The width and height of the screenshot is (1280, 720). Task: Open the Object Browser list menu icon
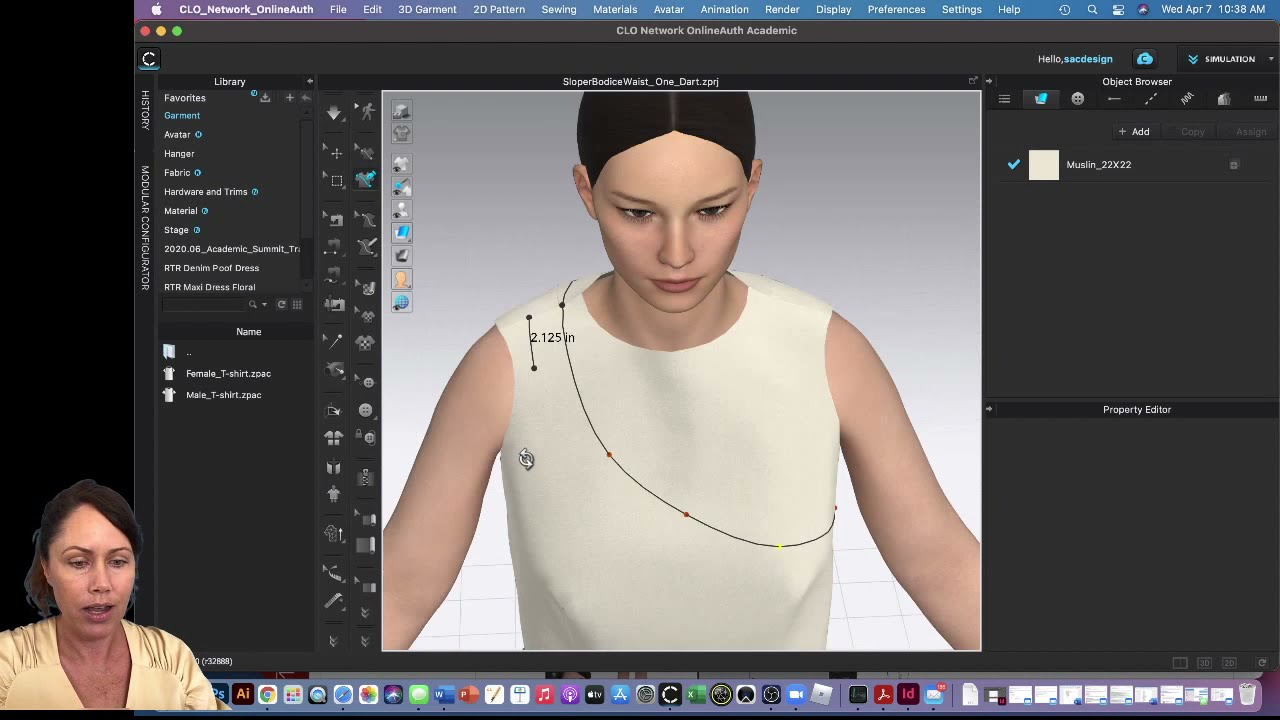tap(1004, 99)
